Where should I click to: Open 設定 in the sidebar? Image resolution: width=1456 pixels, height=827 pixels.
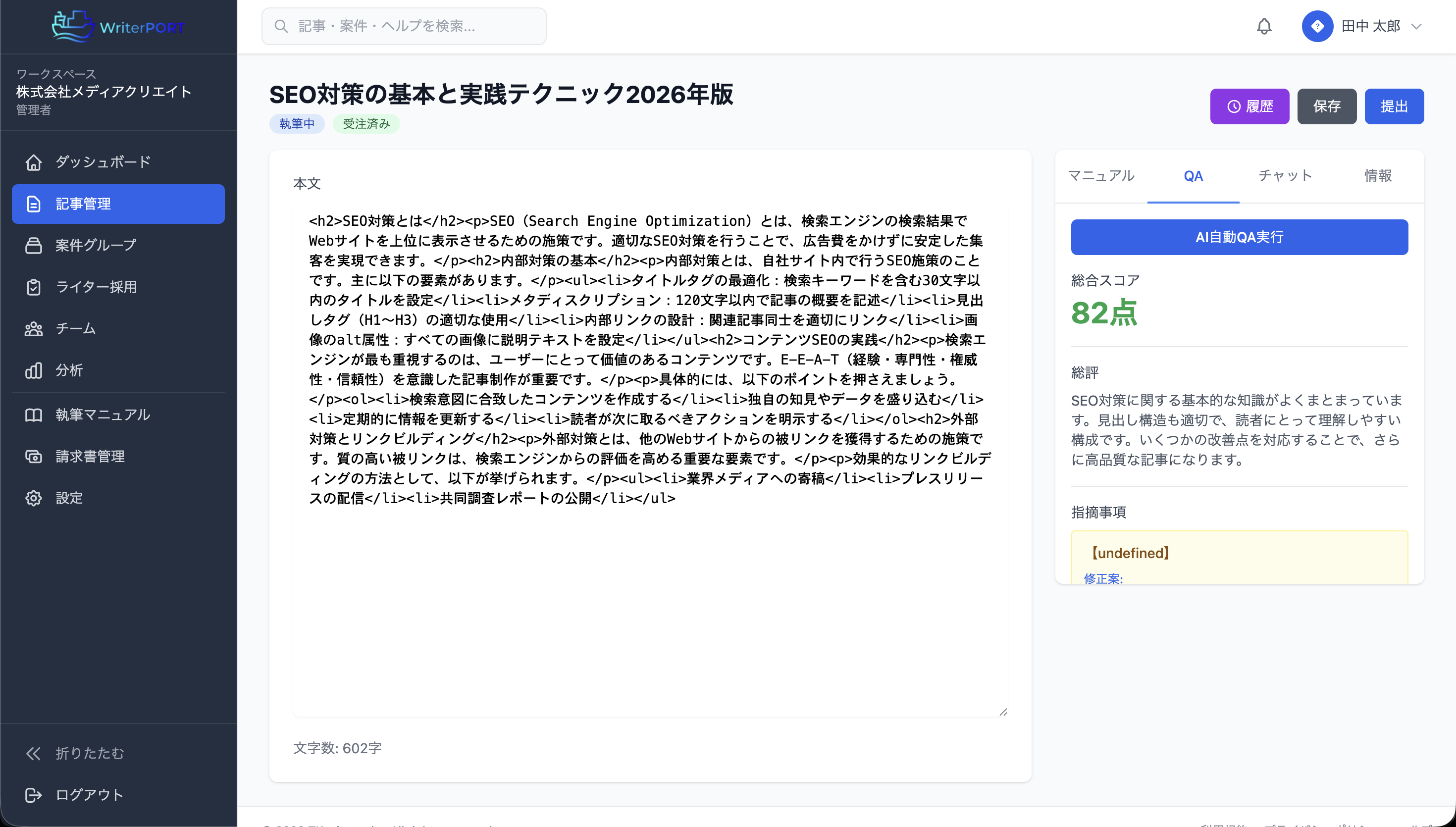tap(118, 498)
